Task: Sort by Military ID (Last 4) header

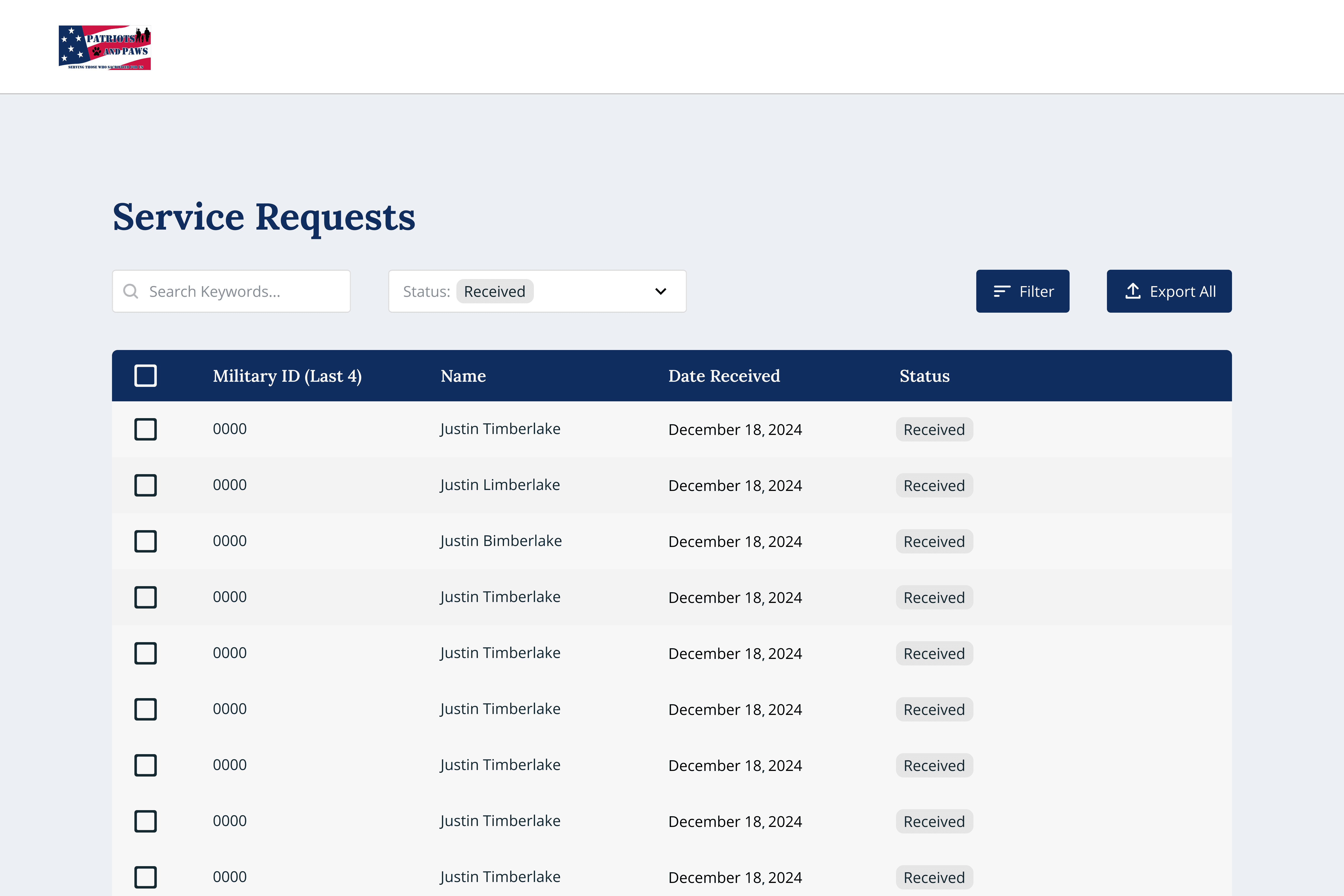Action: click(287, 376)
